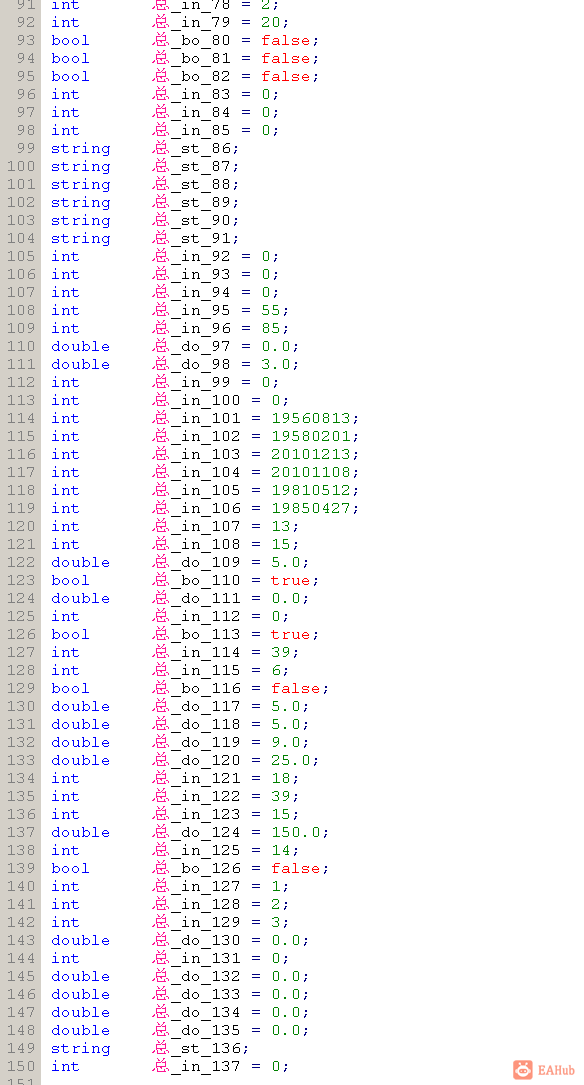Click the value 3.0 of _do_98
The width and height of the screenshot is (584, 1085).
[x=275, y=364]
